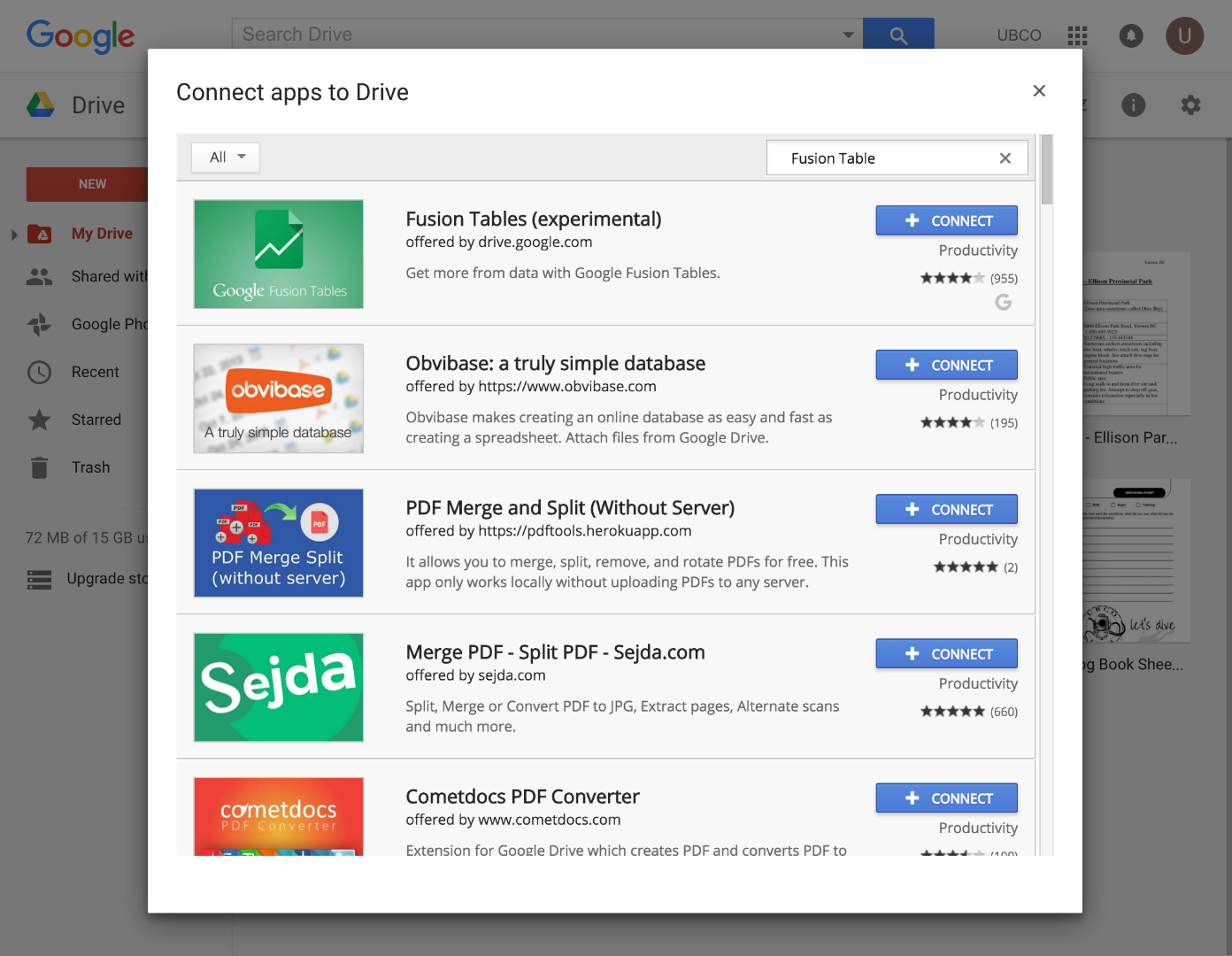This screenshot has height=956, width=1232.
Task: View Starred files in the sidebar
Action: (96, 420)
